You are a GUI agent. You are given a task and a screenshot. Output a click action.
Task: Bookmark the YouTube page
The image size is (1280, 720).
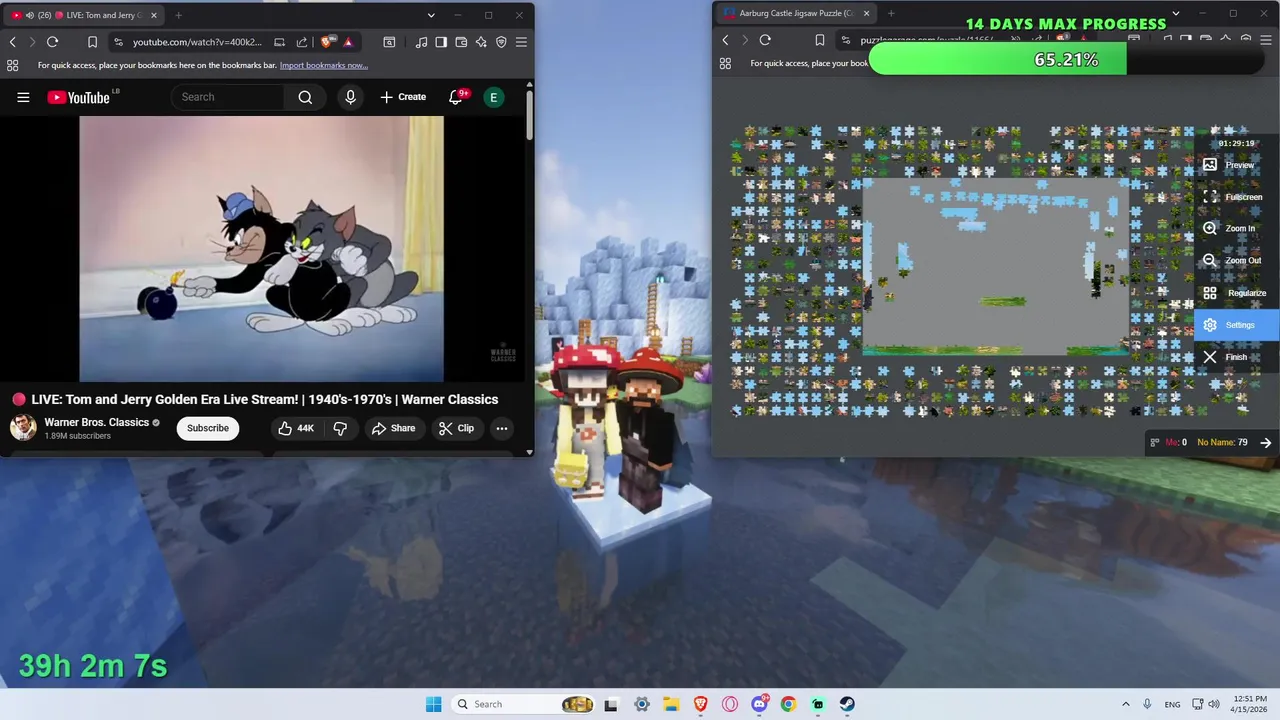pos(92,42)
